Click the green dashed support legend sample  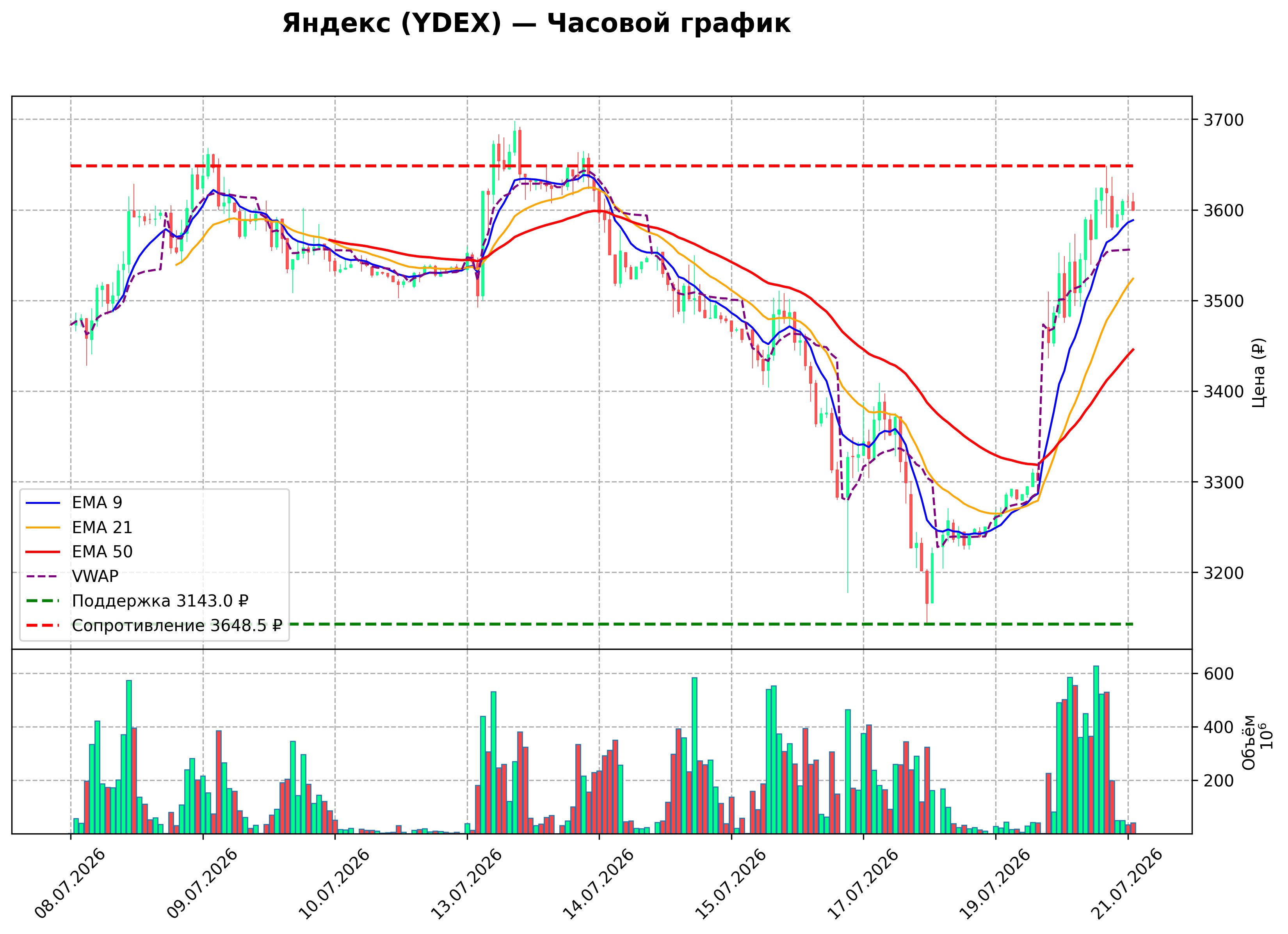pyautogui.click(x=43, y=601)
